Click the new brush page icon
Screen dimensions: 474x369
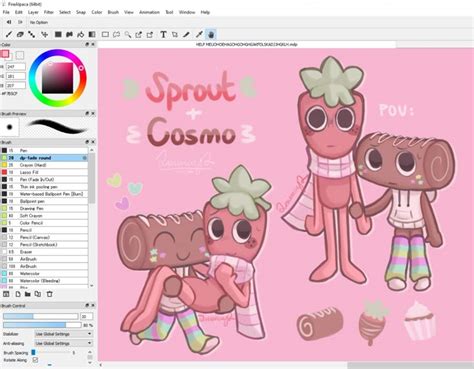coord(18,294)
